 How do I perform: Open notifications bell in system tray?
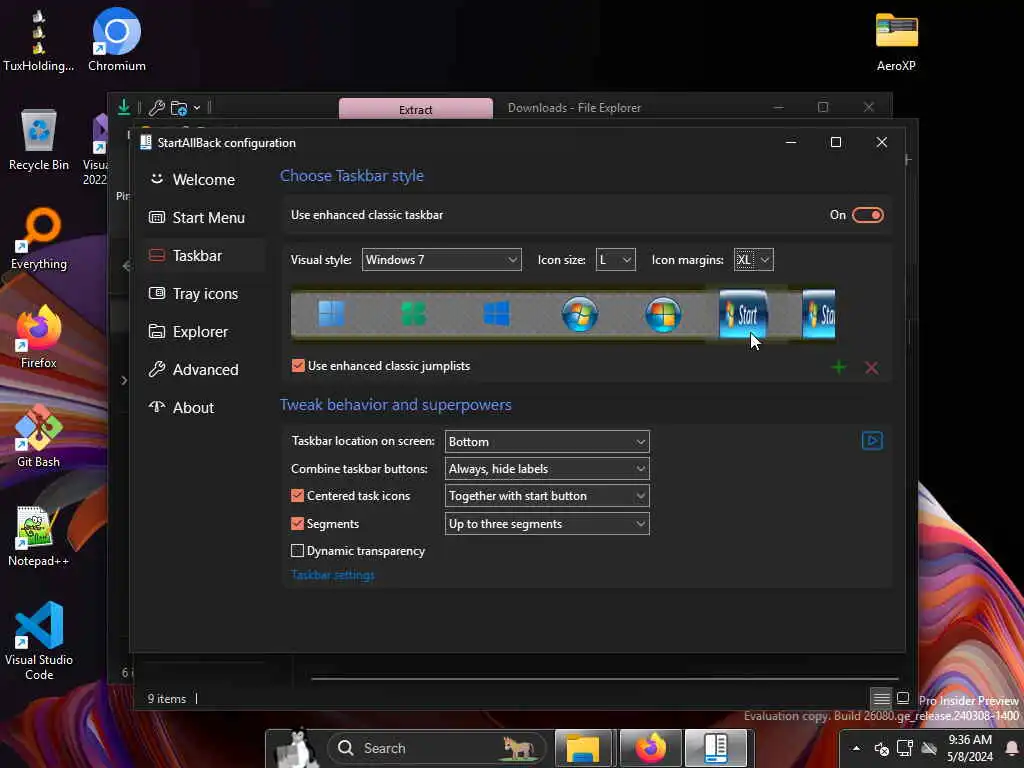click(1012, 748)
